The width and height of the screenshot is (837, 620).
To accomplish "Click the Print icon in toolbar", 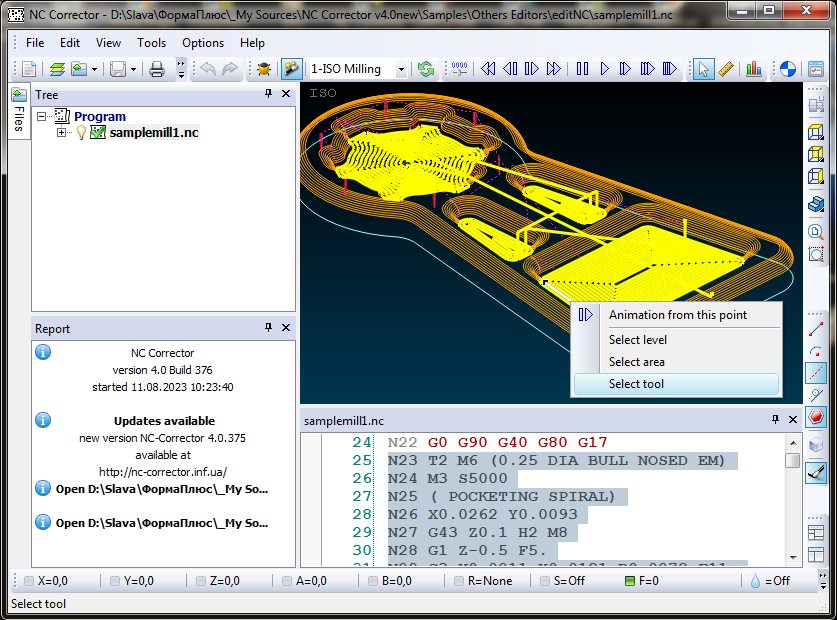I will coord(157,69).
